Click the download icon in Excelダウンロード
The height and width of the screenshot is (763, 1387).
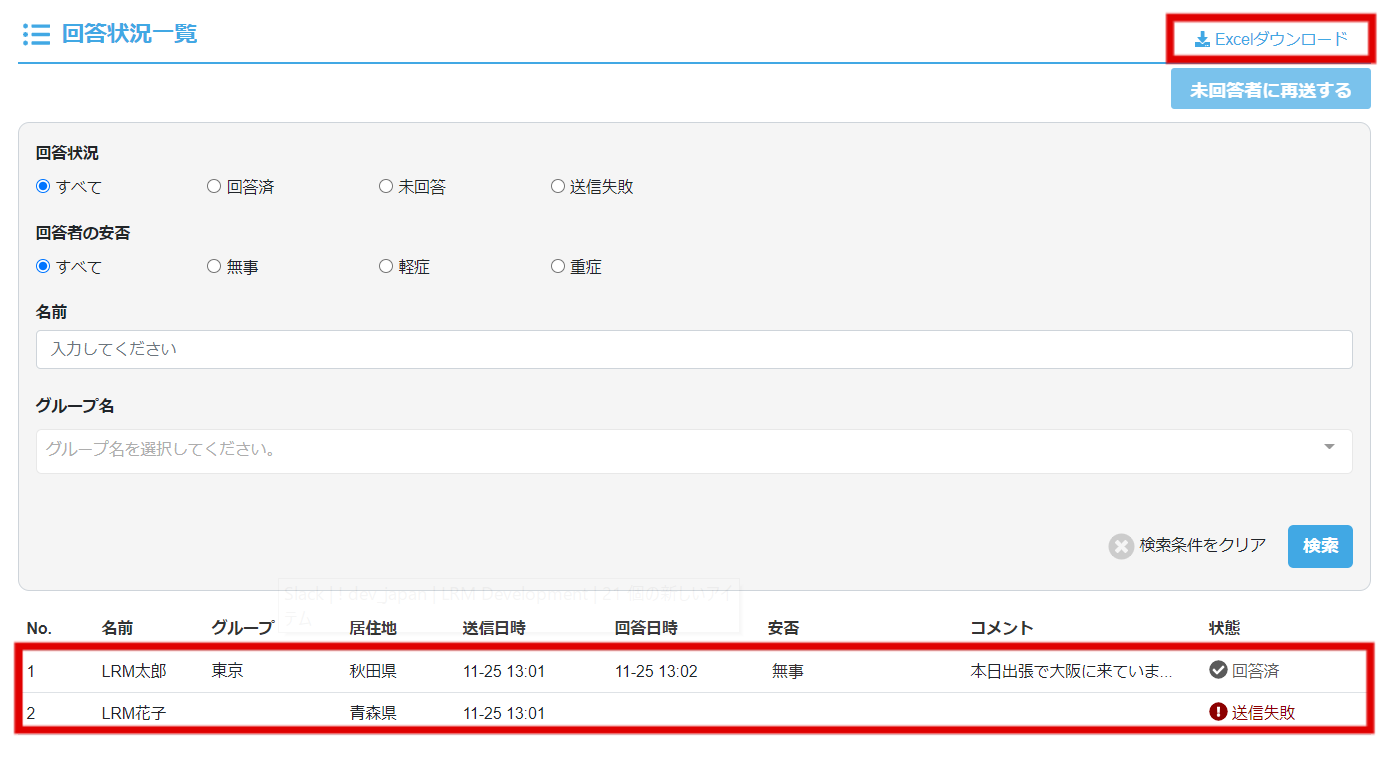click(x=1202, y=40)
